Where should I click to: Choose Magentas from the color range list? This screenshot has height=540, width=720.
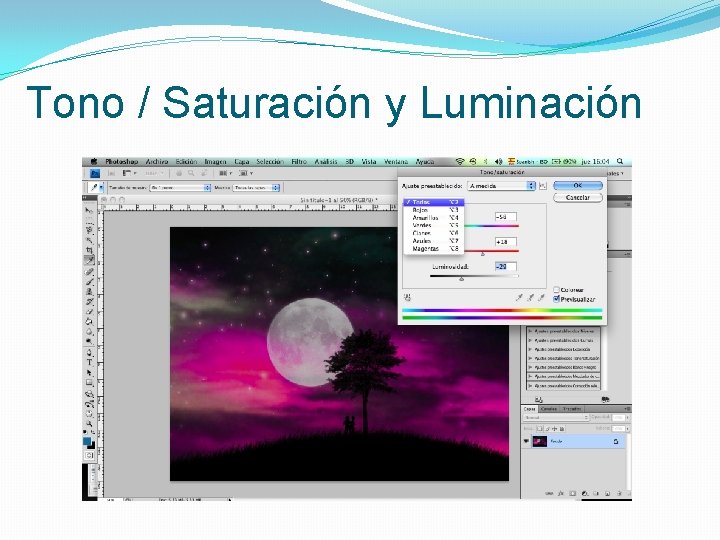434,248
